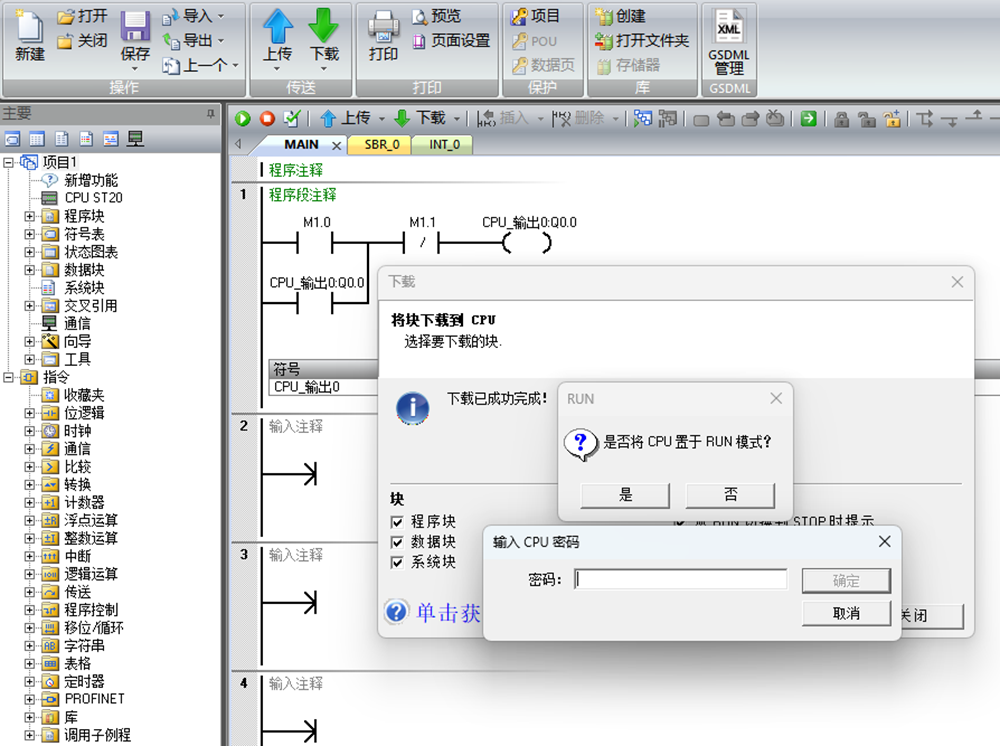Switch to the INT_0 tab

click(444, 145)
